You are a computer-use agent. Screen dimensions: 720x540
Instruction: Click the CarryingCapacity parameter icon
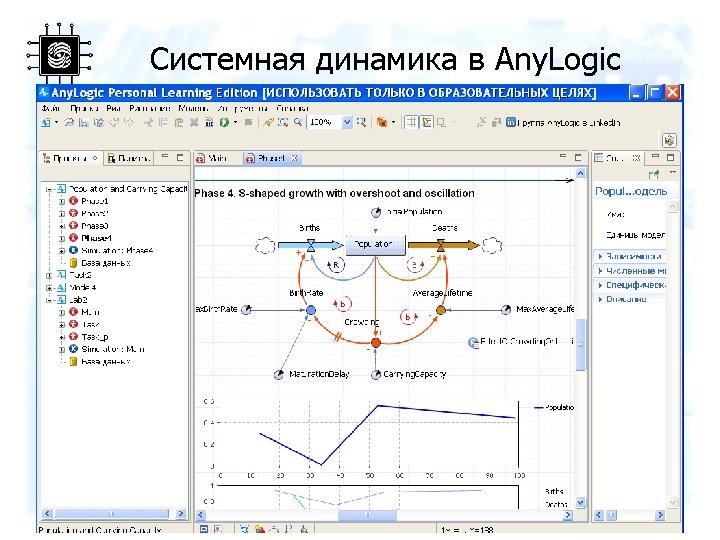[376, 375]
